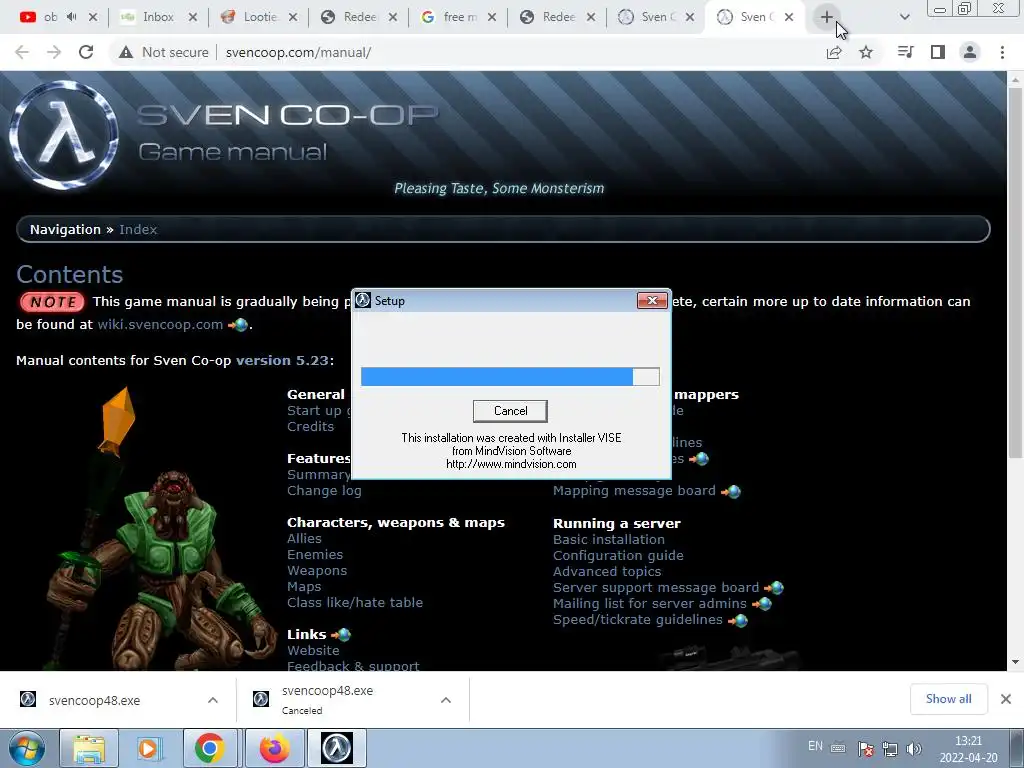Click Show all downloads
Image resolution: width=1024 pixels, height=768 pixels.
pyautogui.click(x=948, y=699)
